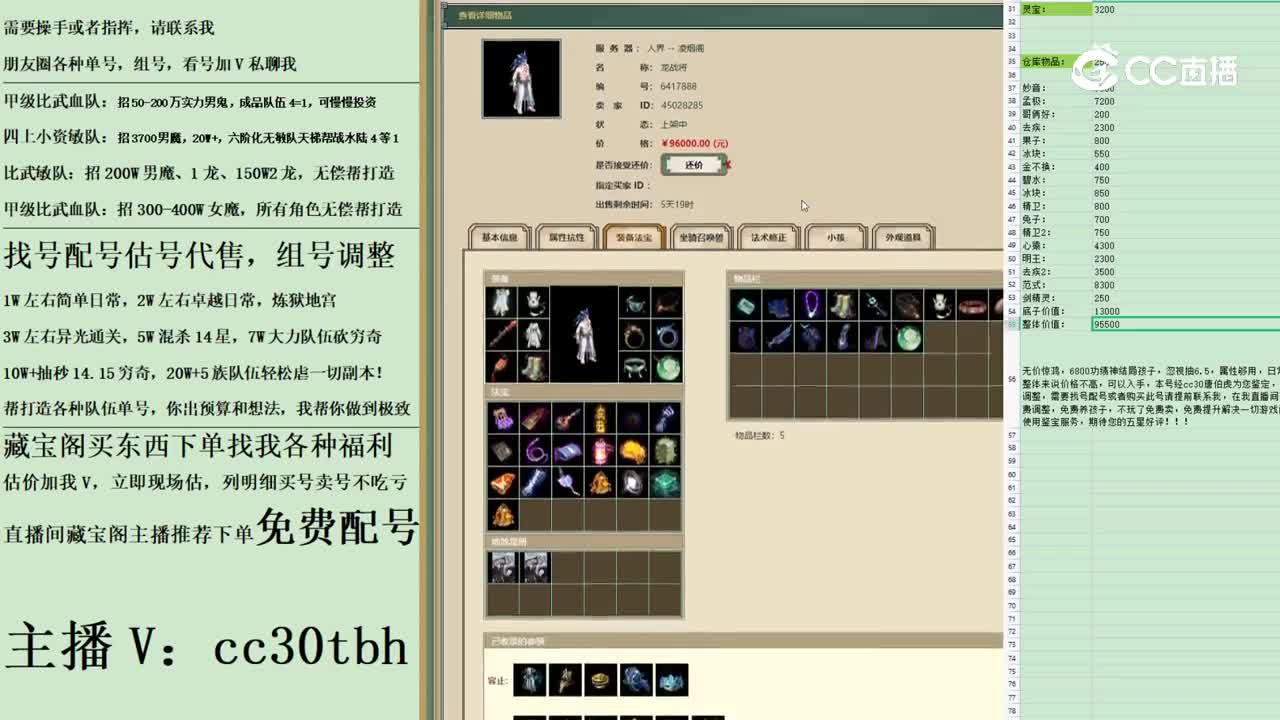Open the 基本信息 tab

click(x=500, y=237)
